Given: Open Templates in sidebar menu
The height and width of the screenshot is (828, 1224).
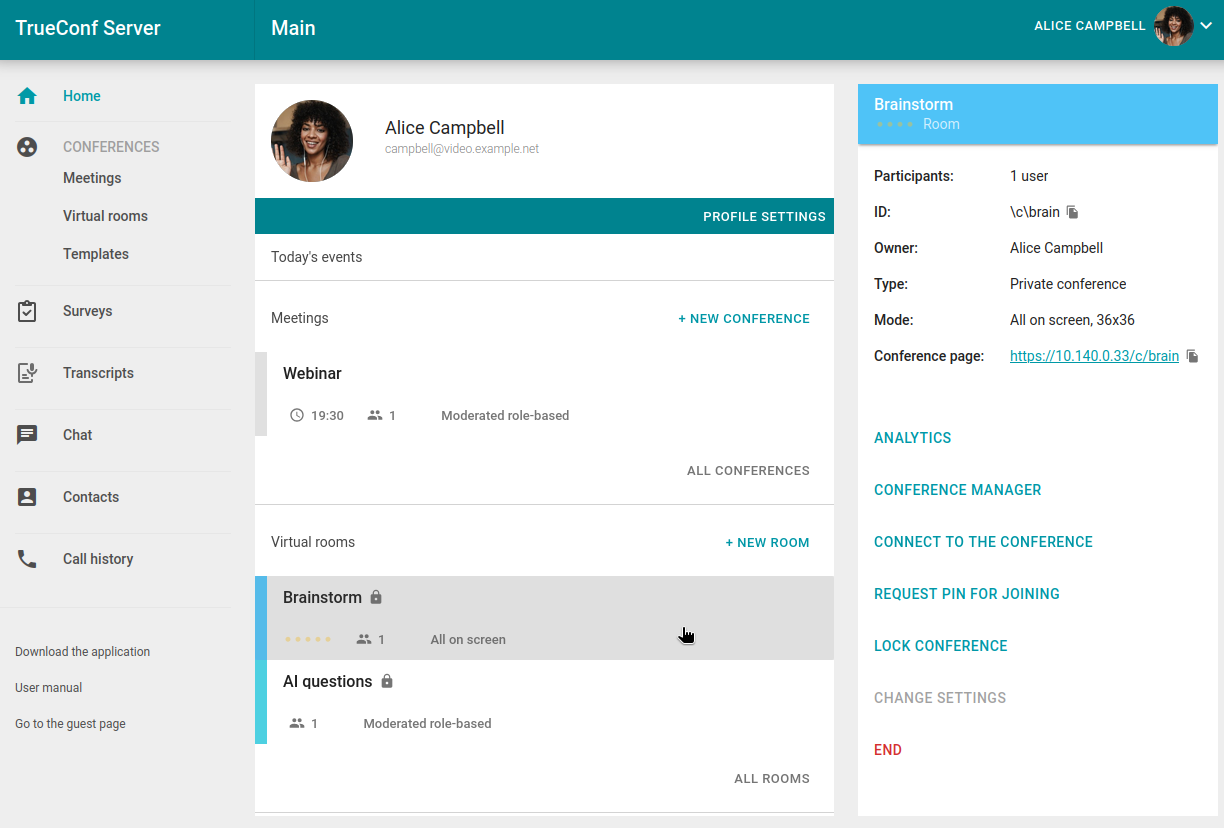Looking at the screenshot, I should [x=96, y=254].
